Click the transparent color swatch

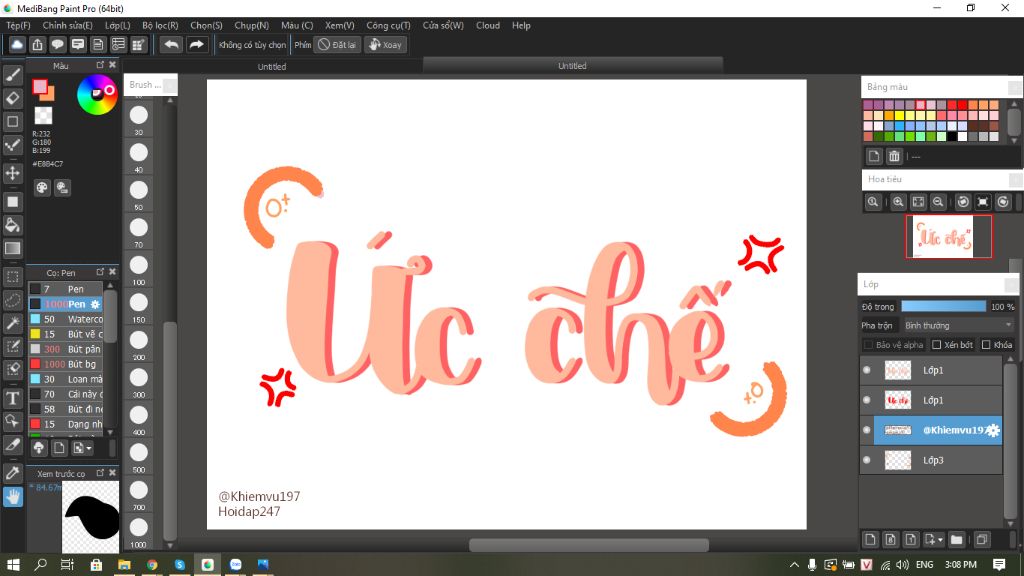tap(43, 116)
